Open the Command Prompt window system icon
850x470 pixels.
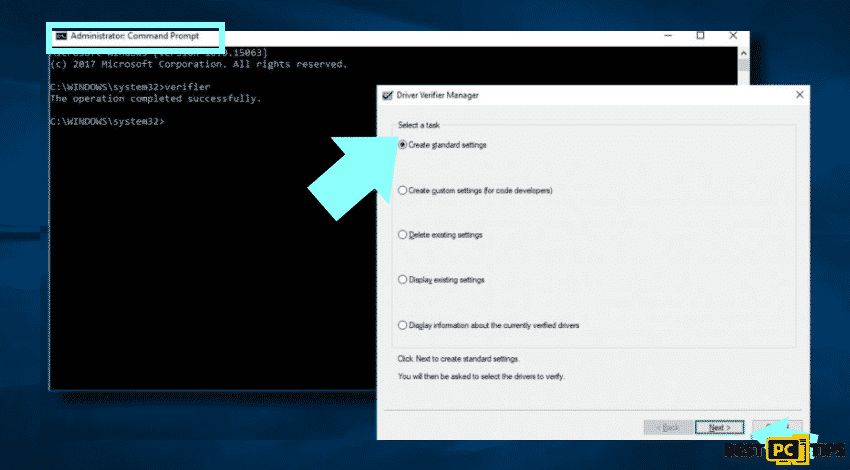point(61,36)
